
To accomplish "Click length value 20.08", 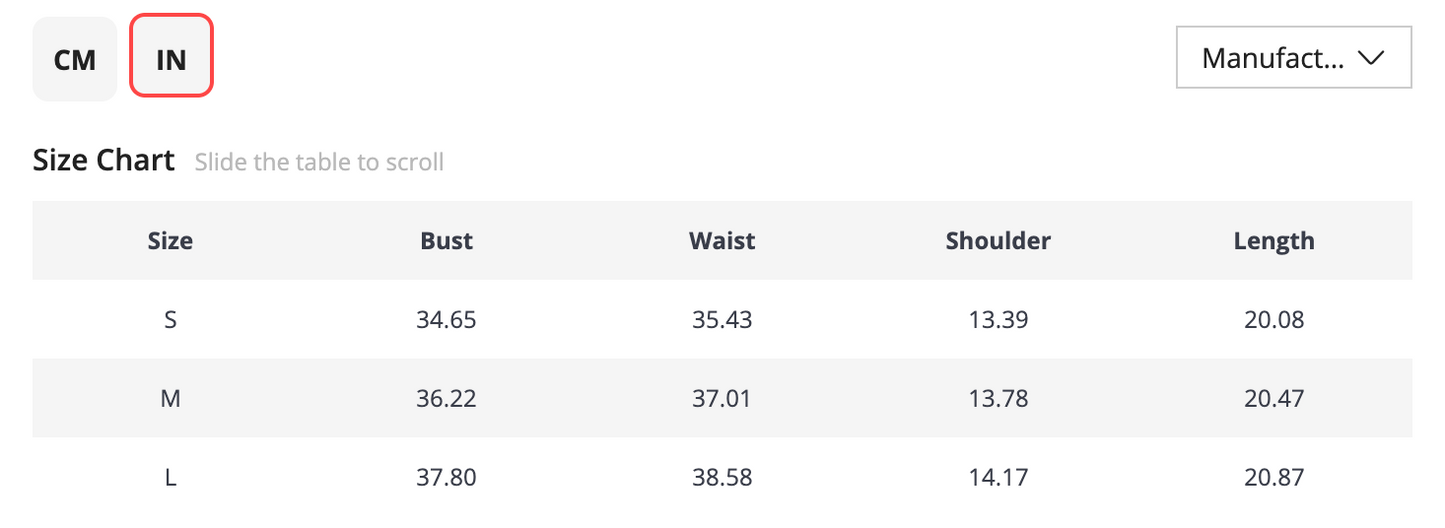I will 1274,320.
